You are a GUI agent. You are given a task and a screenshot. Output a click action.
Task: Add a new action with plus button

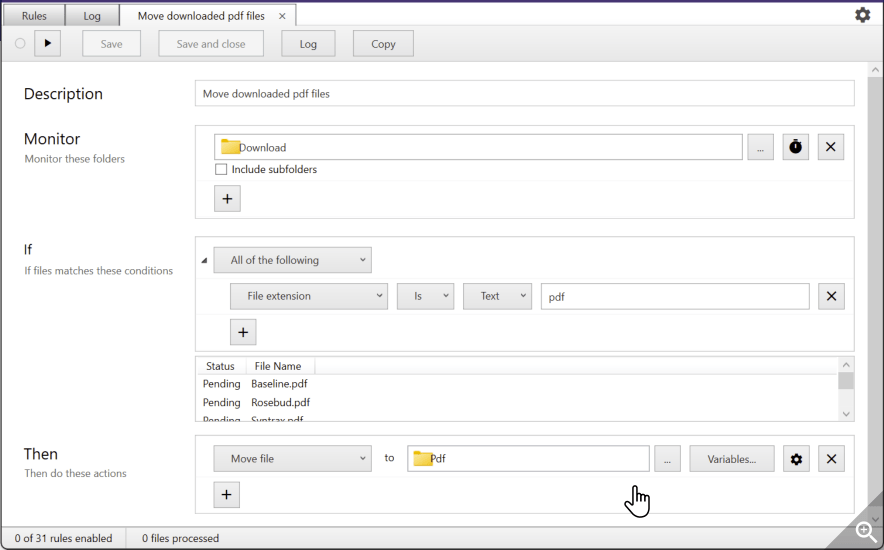pyautogui.click(x=227, y=494)
